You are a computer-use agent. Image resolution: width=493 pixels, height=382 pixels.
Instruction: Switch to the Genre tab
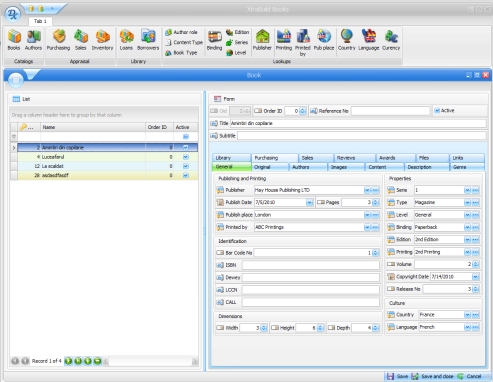coord(467,167)
